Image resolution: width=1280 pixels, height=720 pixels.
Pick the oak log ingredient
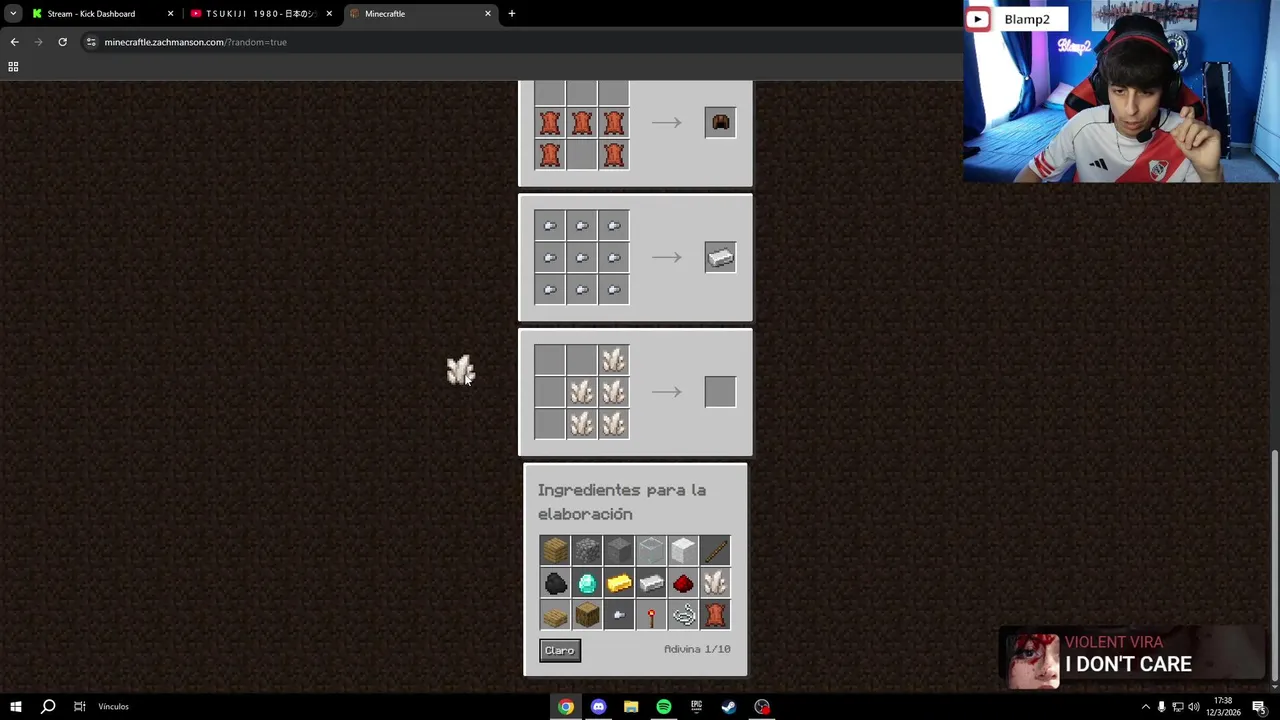point(587,614)
